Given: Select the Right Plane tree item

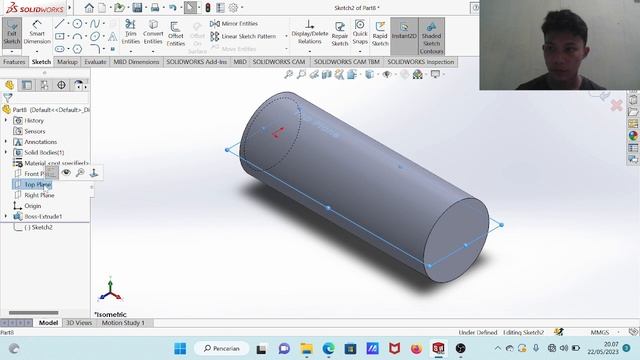Looking at the screenshot, I should pyautogui.click(x=39, y=195).
